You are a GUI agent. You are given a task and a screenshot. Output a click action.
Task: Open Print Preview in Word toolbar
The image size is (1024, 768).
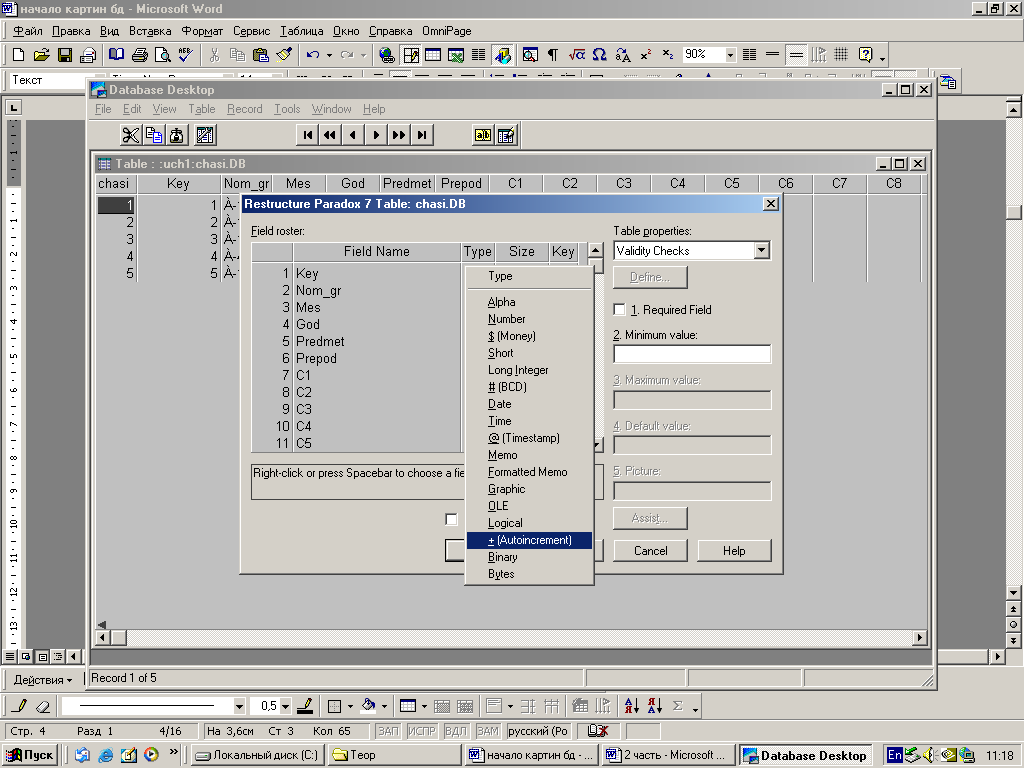click(x=162, y=55)
